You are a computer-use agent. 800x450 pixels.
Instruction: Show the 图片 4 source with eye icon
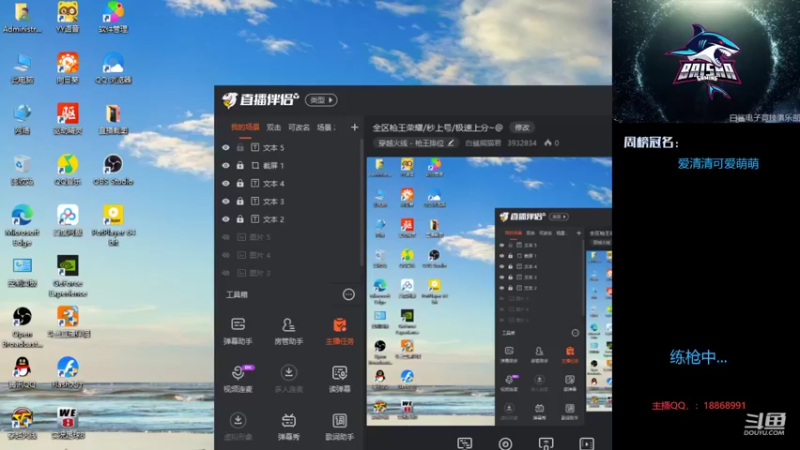[226, 255]
